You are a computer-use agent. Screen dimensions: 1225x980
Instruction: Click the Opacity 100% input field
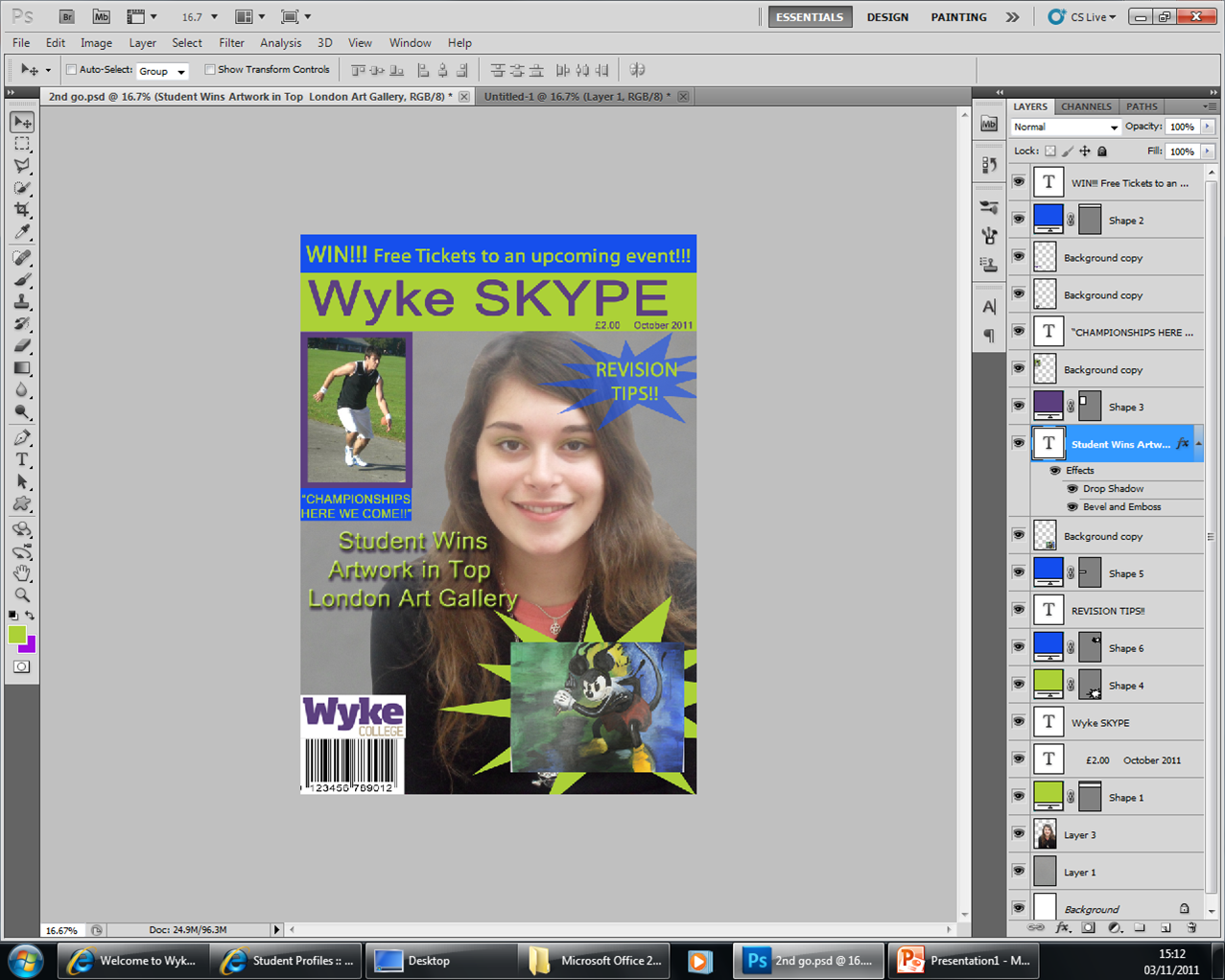[1183, 127]
